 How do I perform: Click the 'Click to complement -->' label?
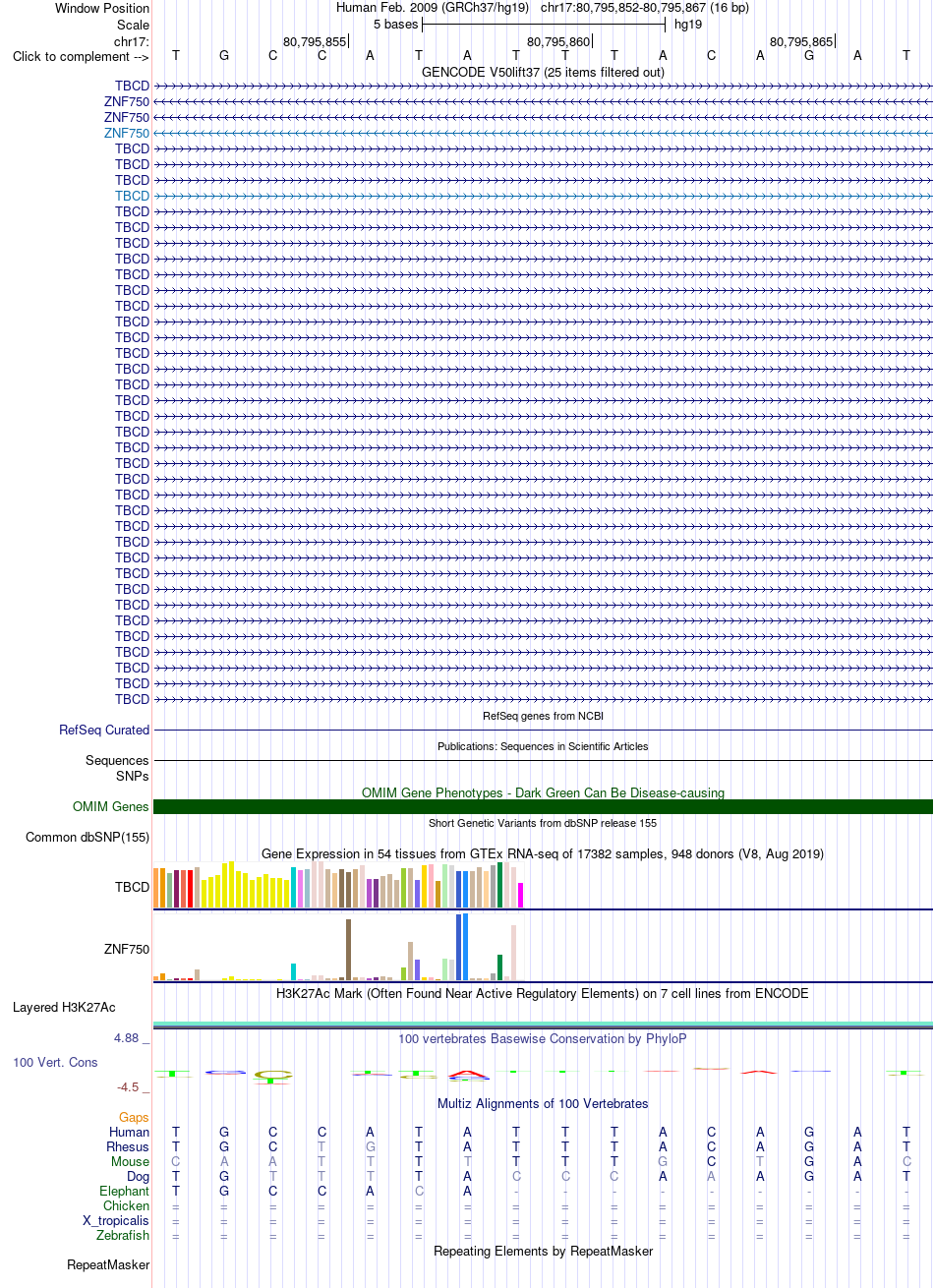point(81,56)
